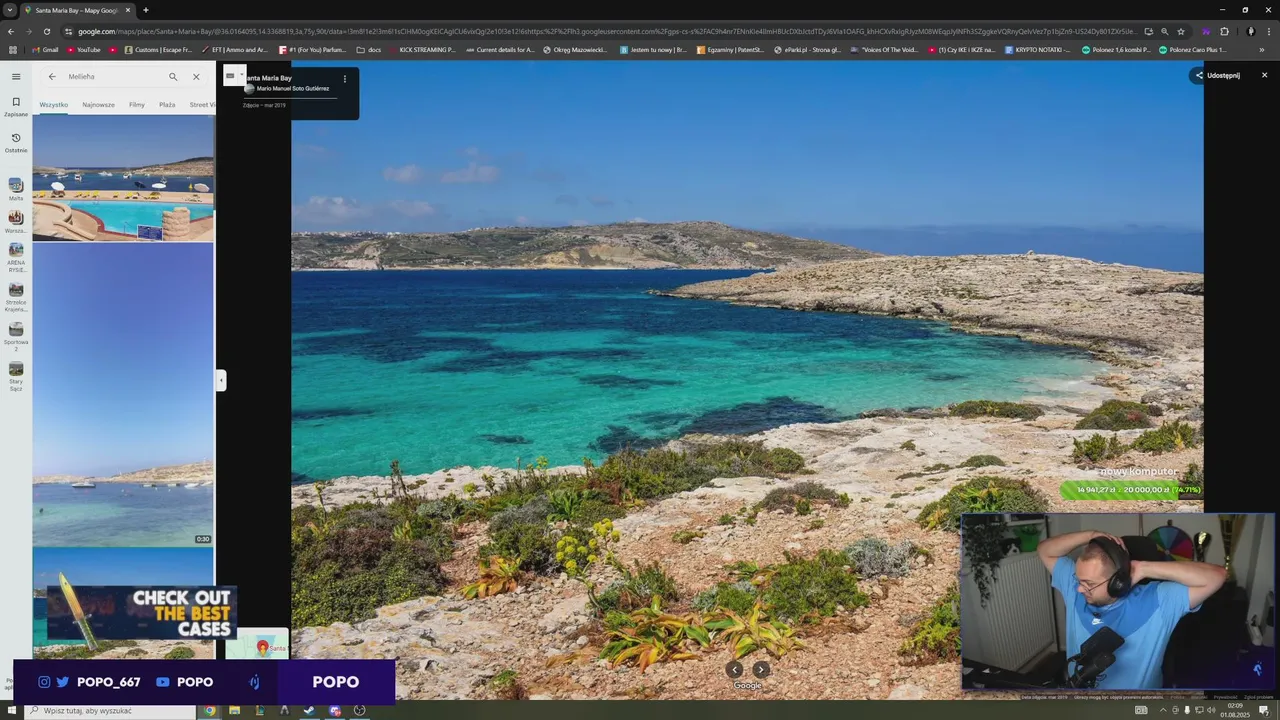
Task: Select the Street View photo tab
Action: (x=202, y=104)
